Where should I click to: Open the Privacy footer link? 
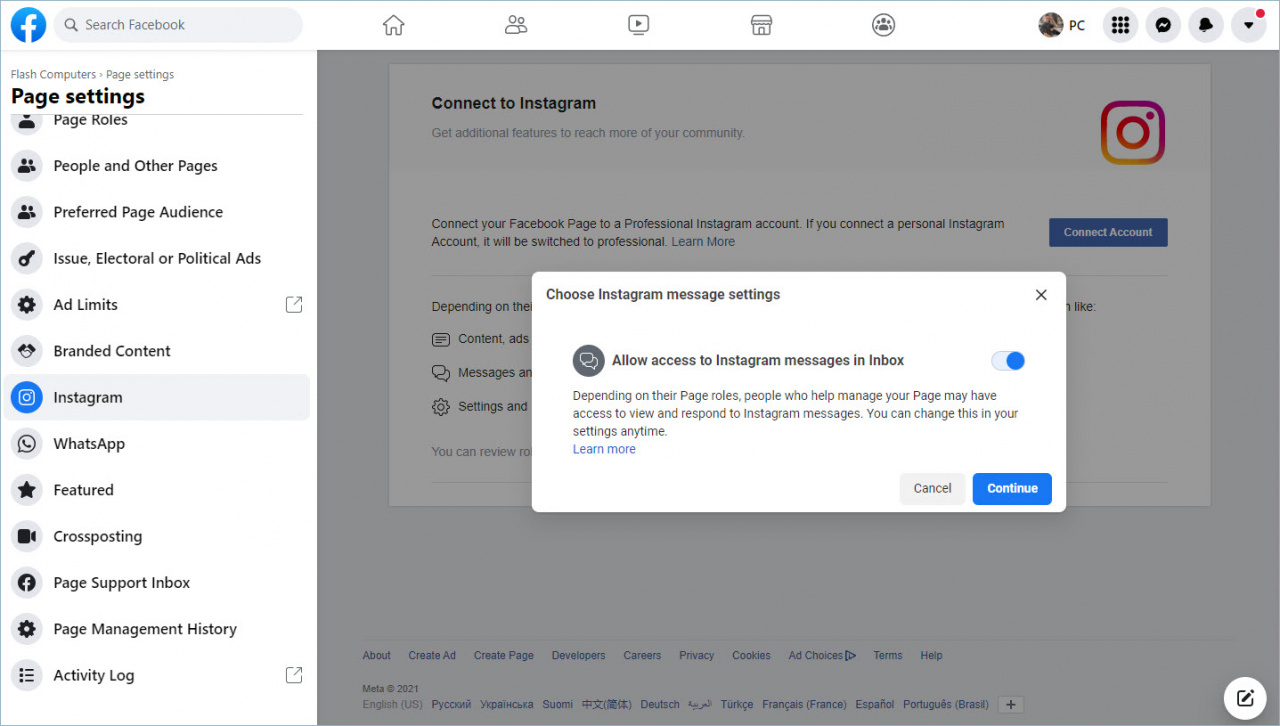coord(697,656)
